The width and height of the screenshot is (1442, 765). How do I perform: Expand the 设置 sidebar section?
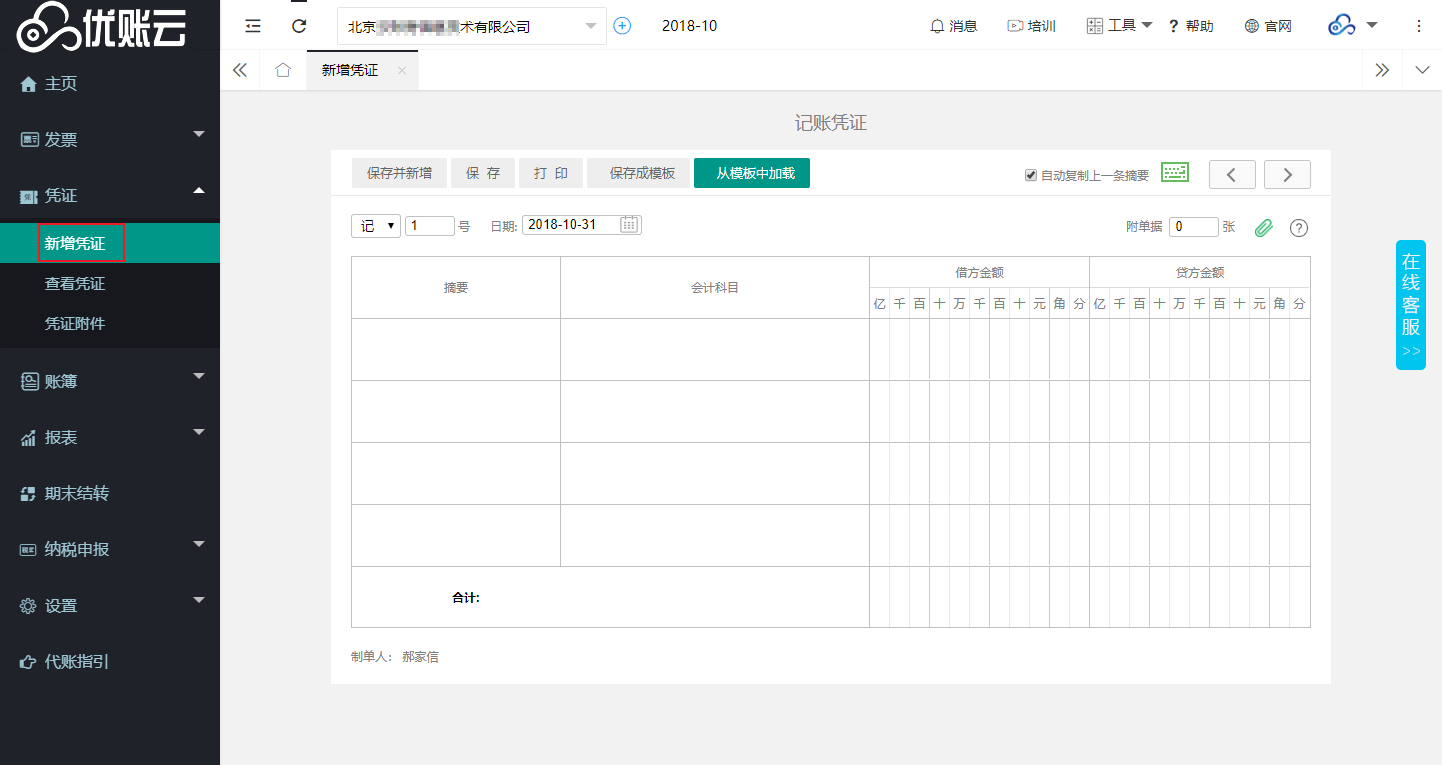point(110,605)
